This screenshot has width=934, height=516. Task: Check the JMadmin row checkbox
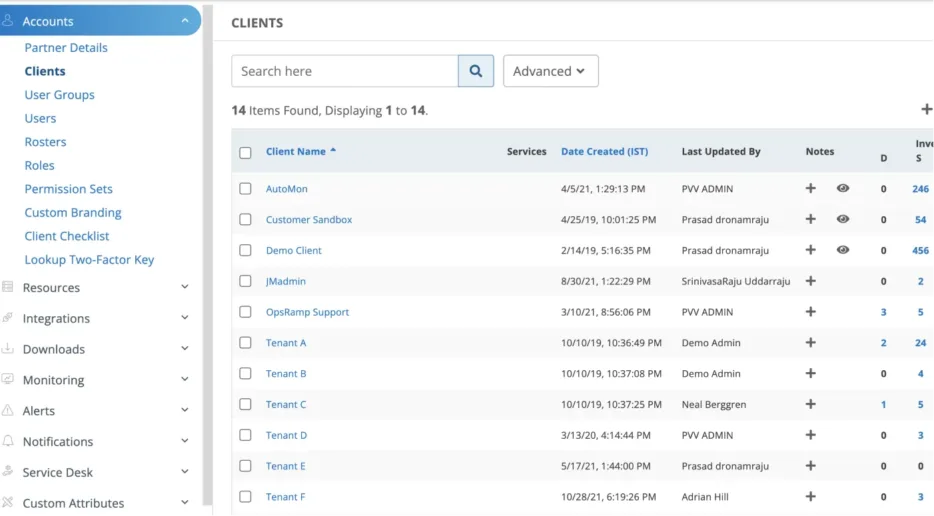click(x=245, y=281)
